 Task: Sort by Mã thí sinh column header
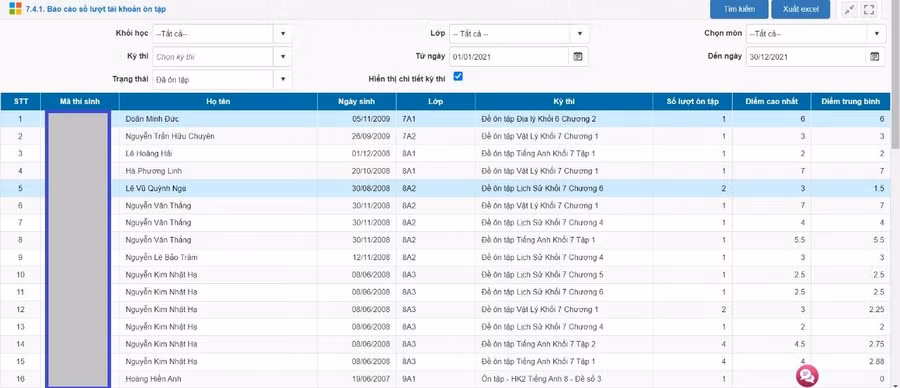coord(80,101)
